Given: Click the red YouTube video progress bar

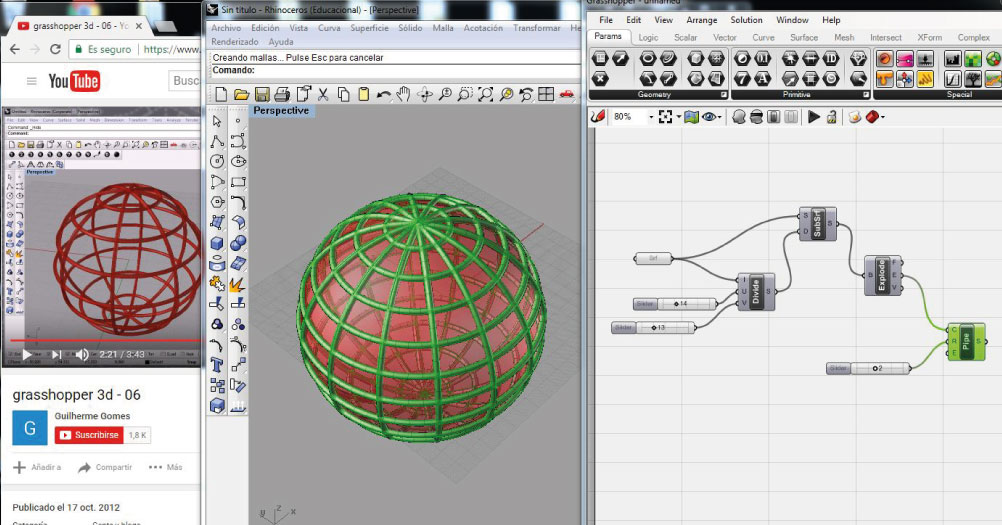Looking at the screenshot, I should (103, 341).
